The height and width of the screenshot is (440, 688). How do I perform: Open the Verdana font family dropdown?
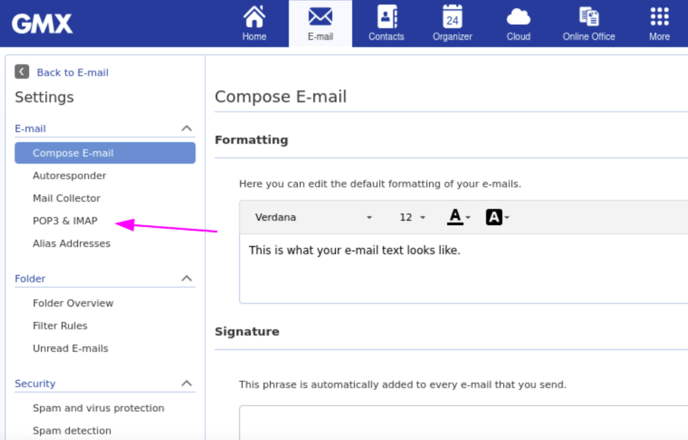tap(313, 217)
